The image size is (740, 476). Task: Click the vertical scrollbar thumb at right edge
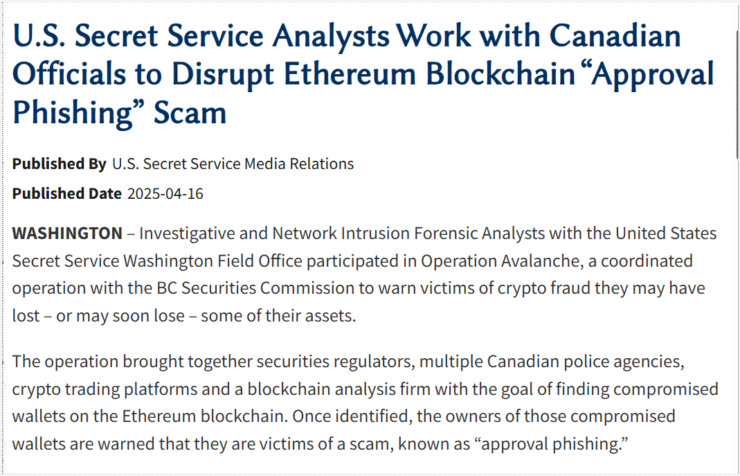pos(737,81)
